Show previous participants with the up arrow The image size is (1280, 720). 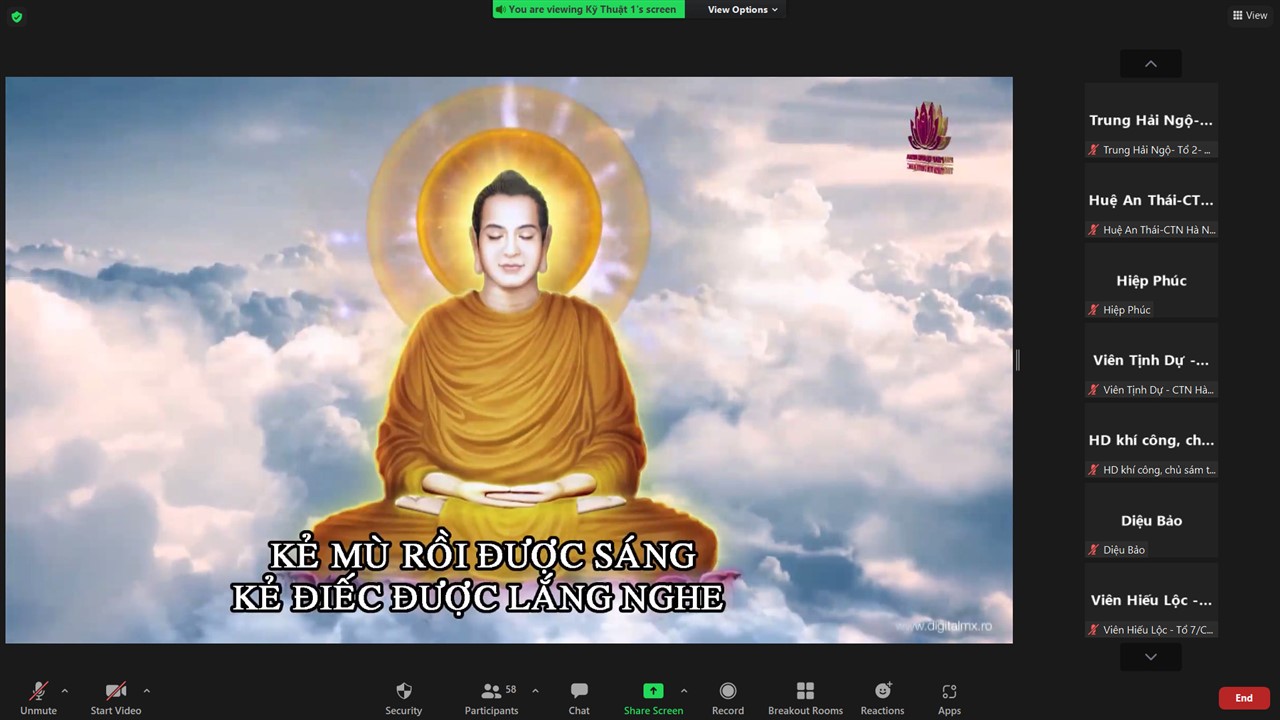pos(1151,64)
